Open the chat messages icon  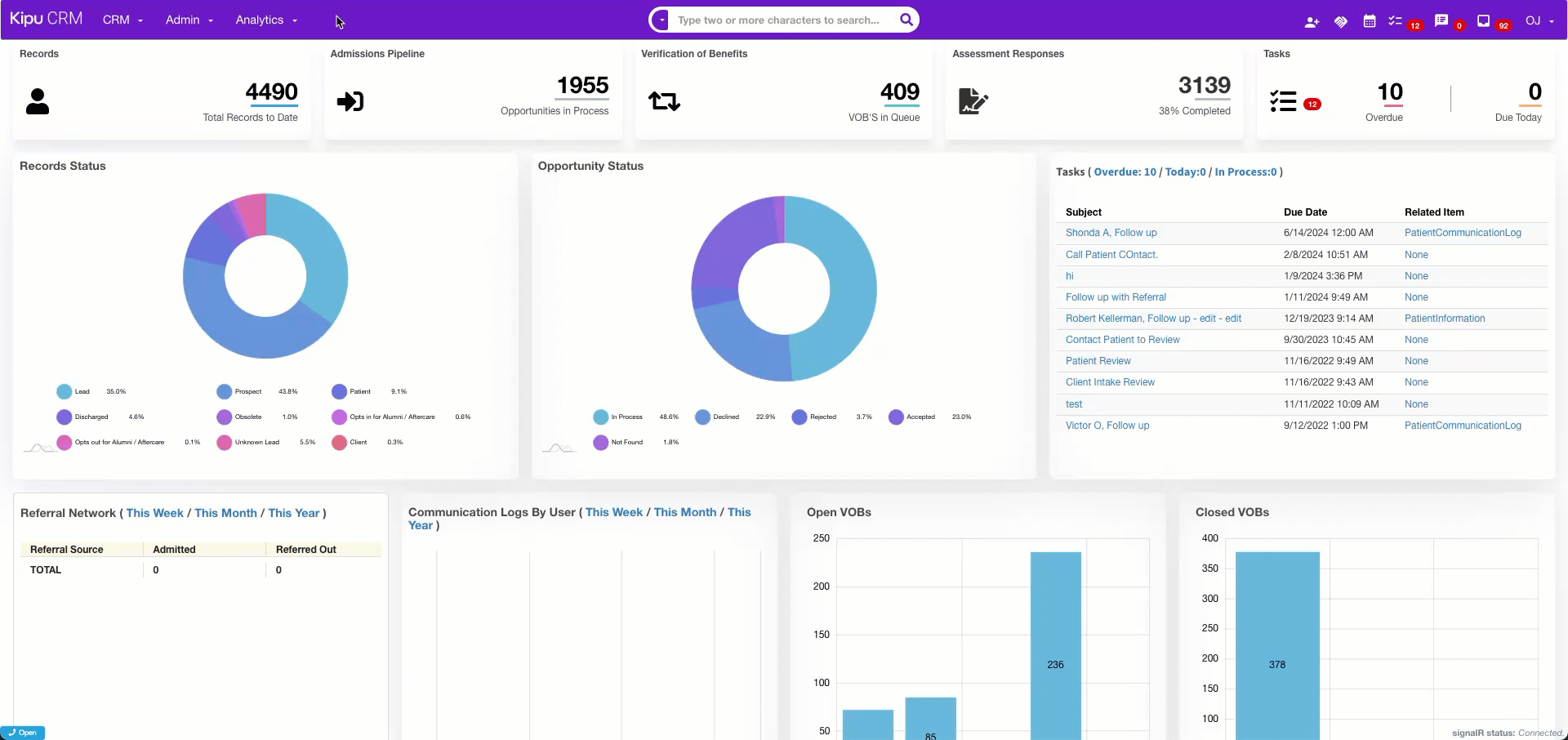click(1441, 21)
